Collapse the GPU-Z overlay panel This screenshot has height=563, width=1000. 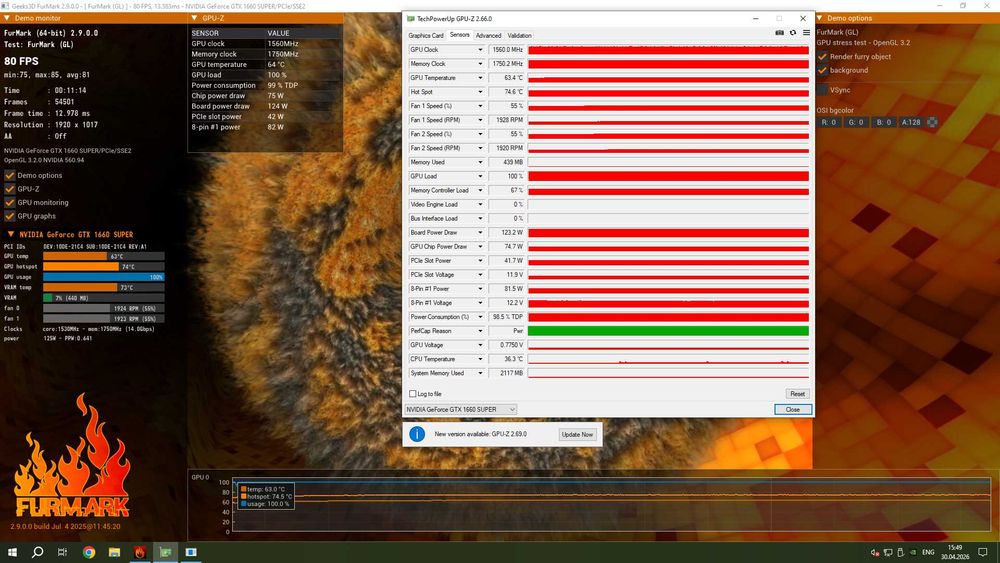pos(195,18)
